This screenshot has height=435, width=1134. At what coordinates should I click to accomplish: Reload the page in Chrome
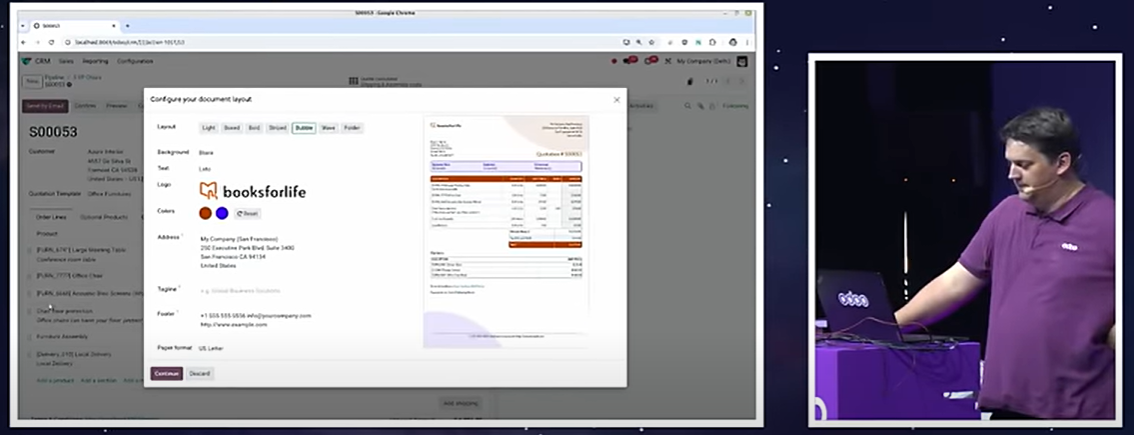click(x=51, y=43)
